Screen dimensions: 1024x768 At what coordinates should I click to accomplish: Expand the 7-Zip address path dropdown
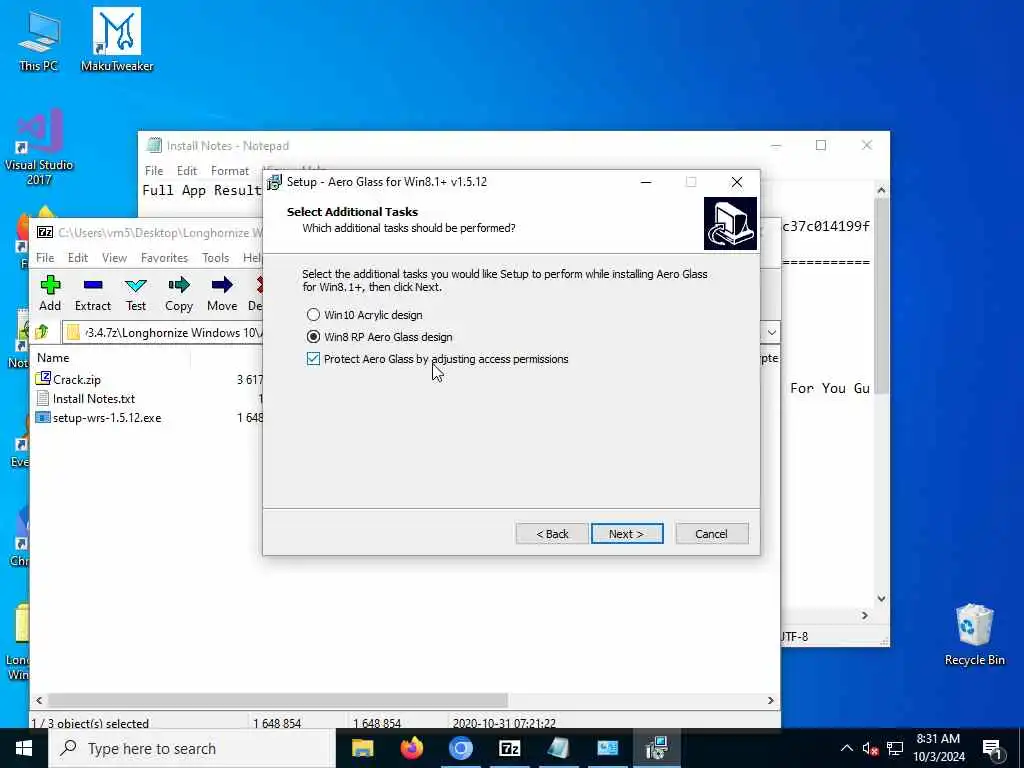[771, 332]
